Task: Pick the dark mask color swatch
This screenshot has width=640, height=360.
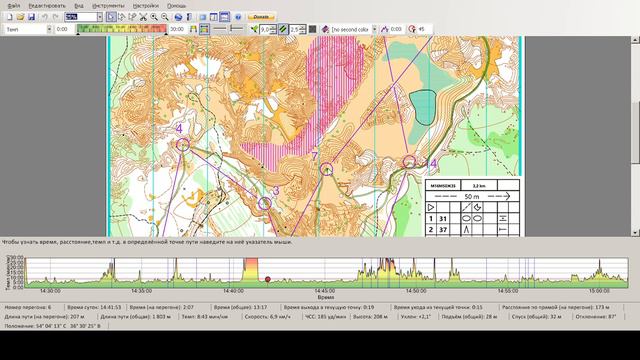Action: [312, 29]
